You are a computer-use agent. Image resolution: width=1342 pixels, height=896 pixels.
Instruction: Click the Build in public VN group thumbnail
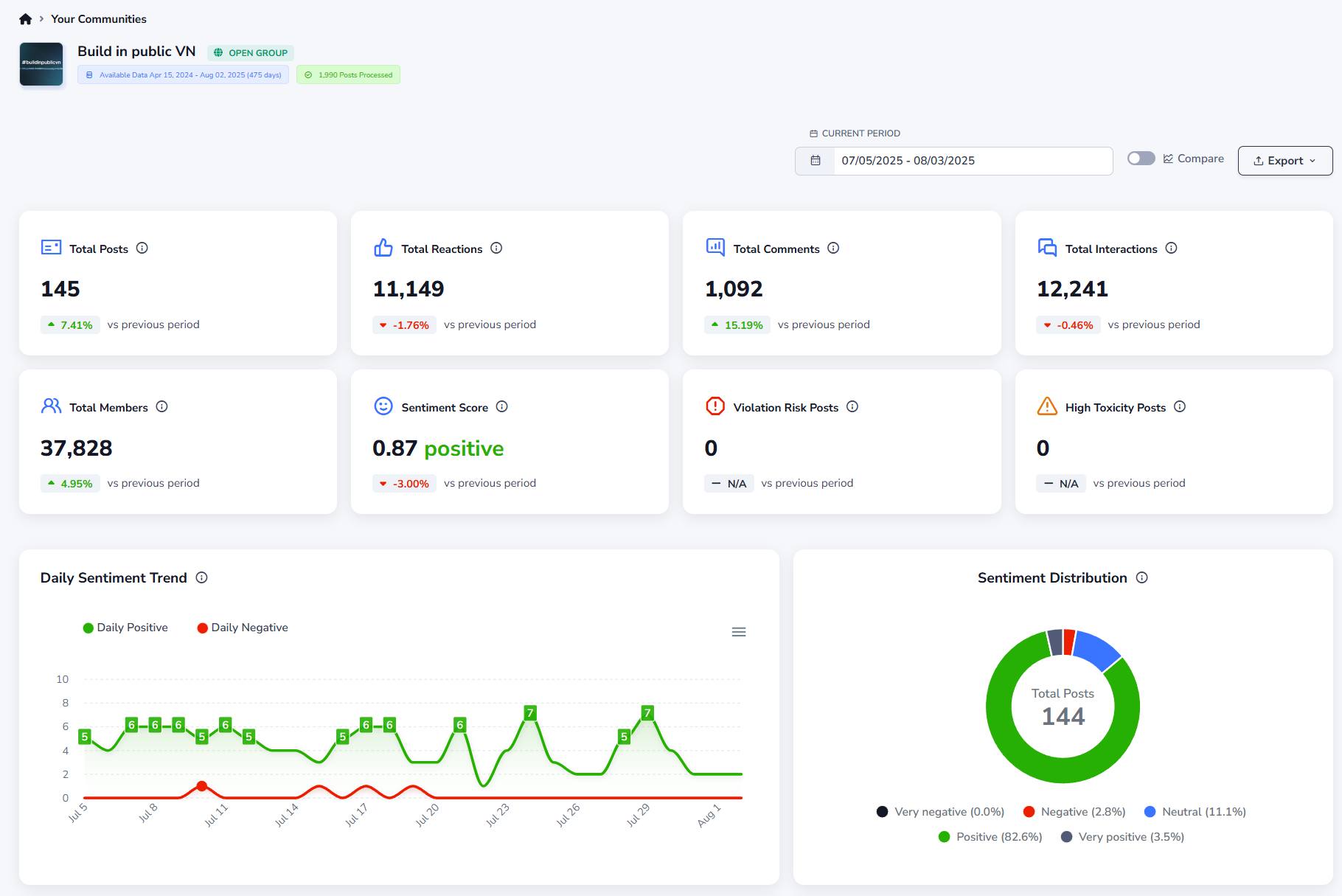pos(41,64)
